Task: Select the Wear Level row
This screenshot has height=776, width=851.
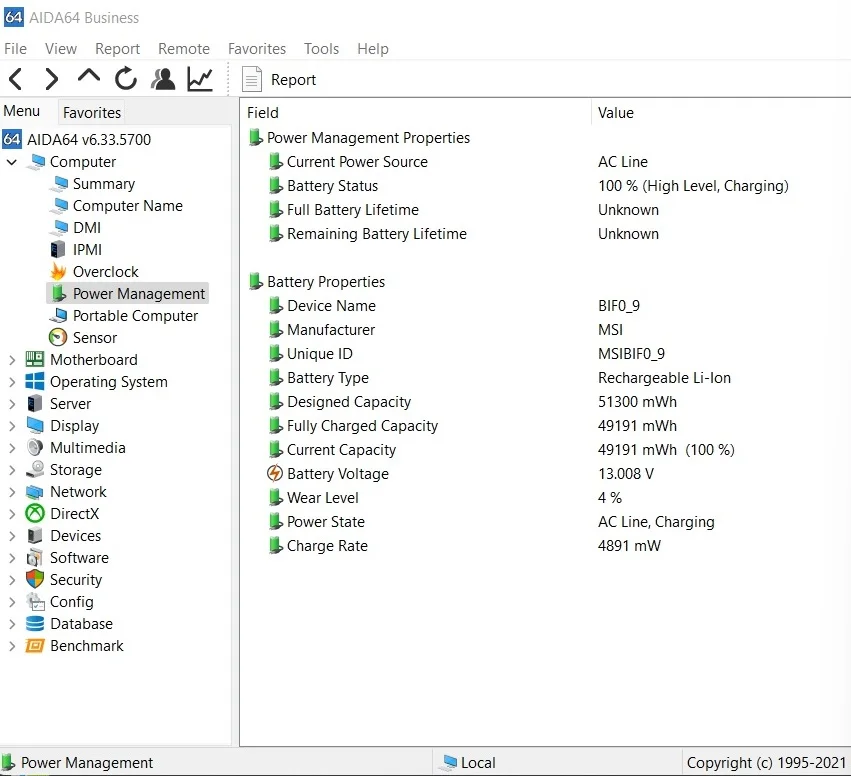Action: pyautogui.click(x=545, y=498)
